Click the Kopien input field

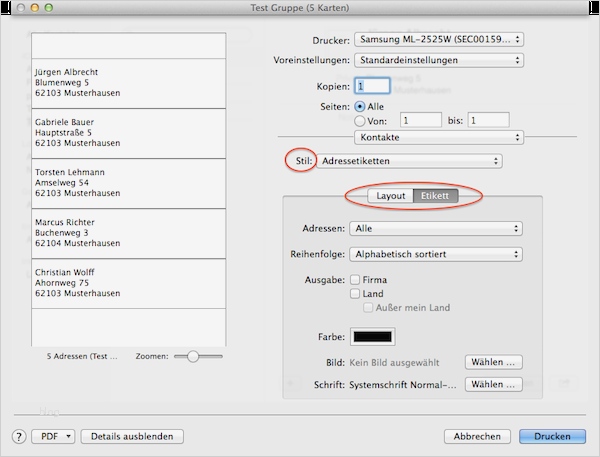pos(372,86)
